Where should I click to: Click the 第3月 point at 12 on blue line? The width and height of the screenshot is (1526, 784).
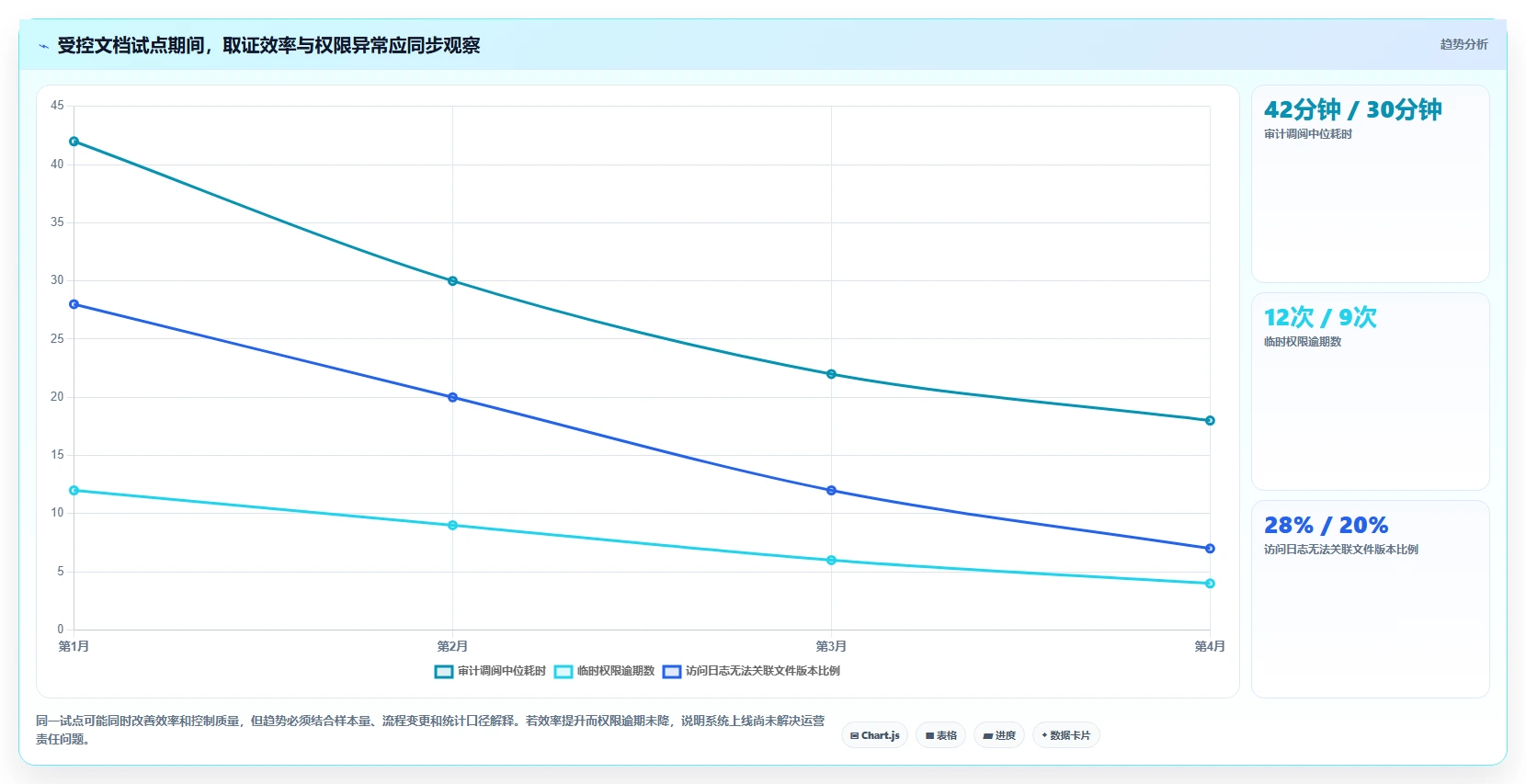pyautogui.click(x=831, y=491)
